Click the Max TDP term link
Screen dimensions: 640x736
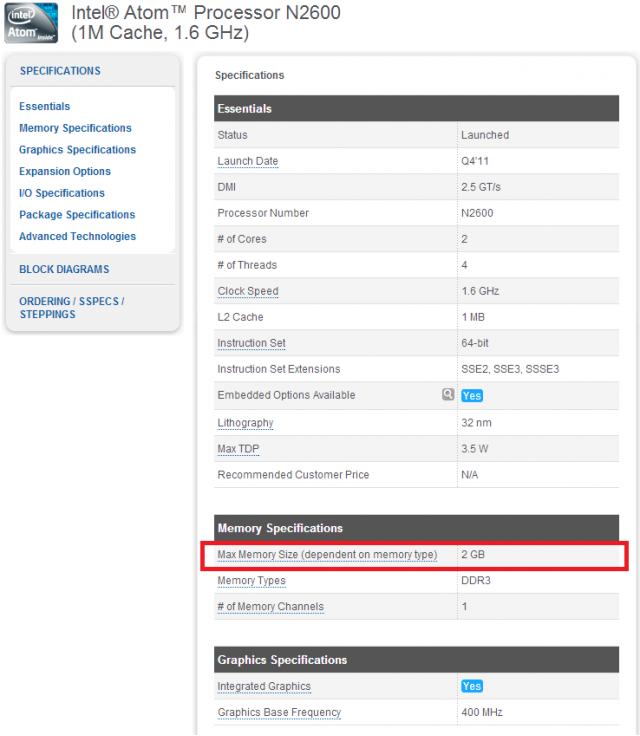(238, 449)
